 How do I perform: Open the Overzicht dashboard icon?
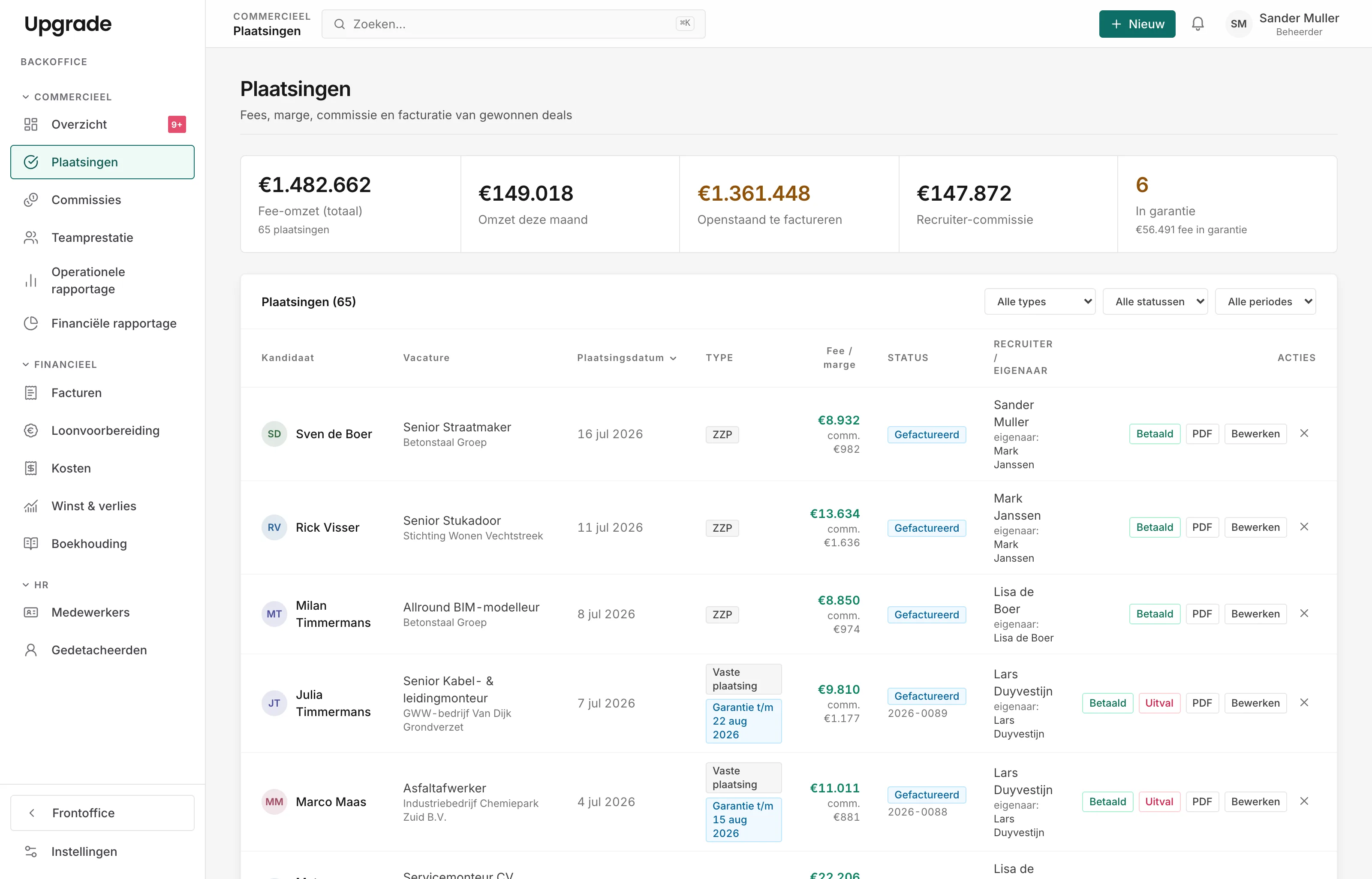[31, 124]
